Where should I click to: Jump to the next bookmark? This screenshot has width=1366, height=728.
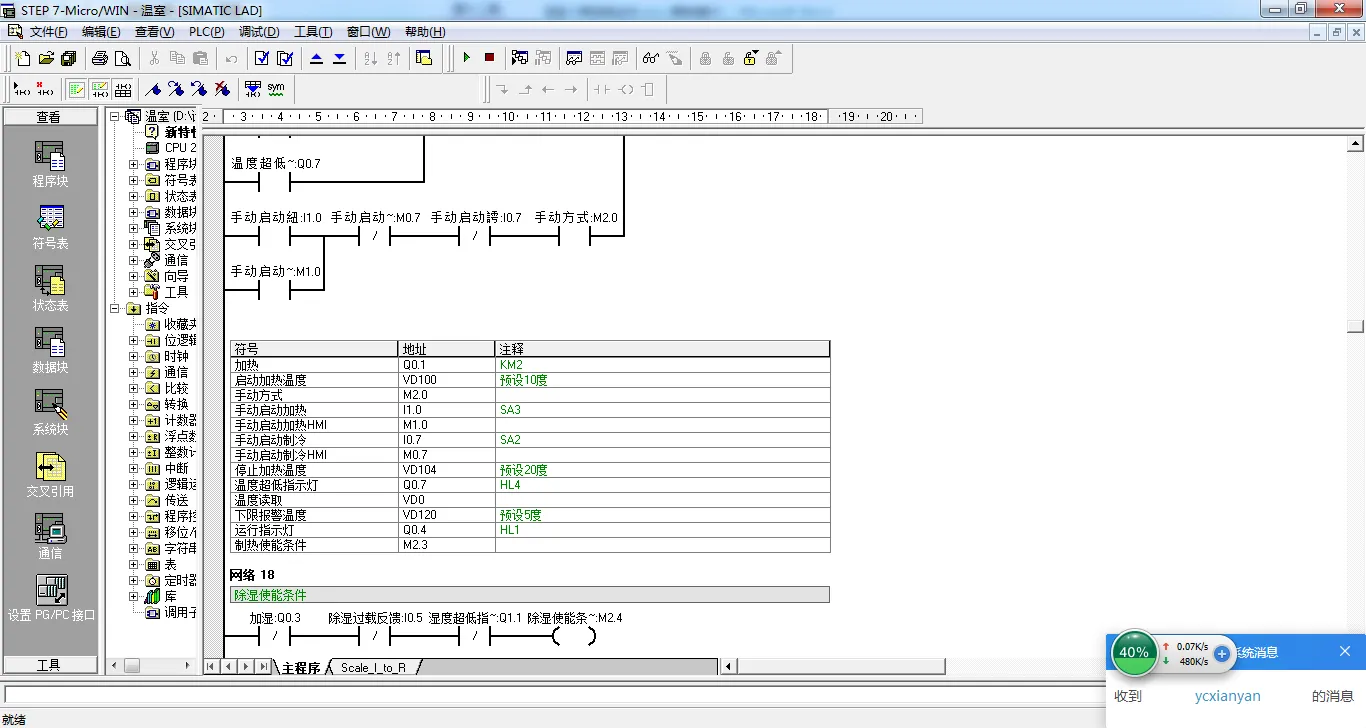[x=176, y=89]
